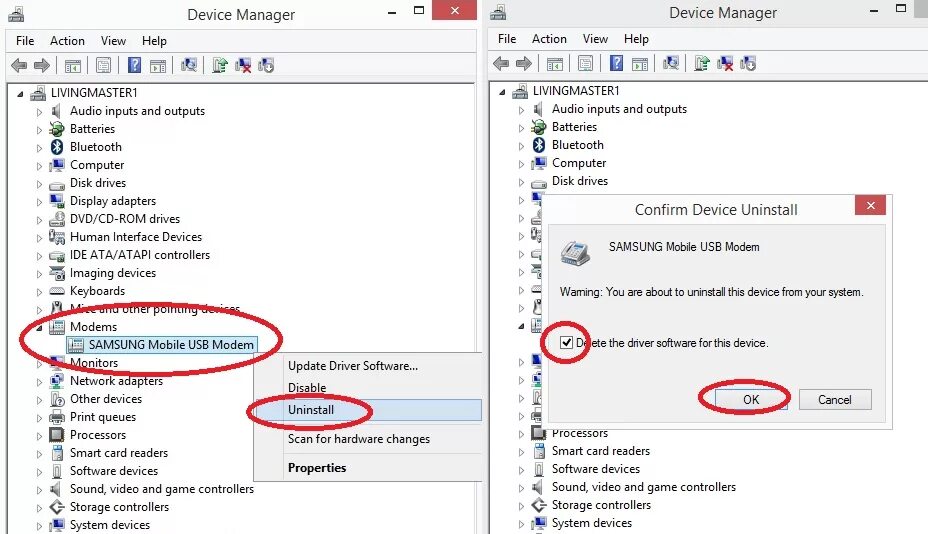Select Human Interface Devices in left window

pyautogui.click(x=136, y=237)
